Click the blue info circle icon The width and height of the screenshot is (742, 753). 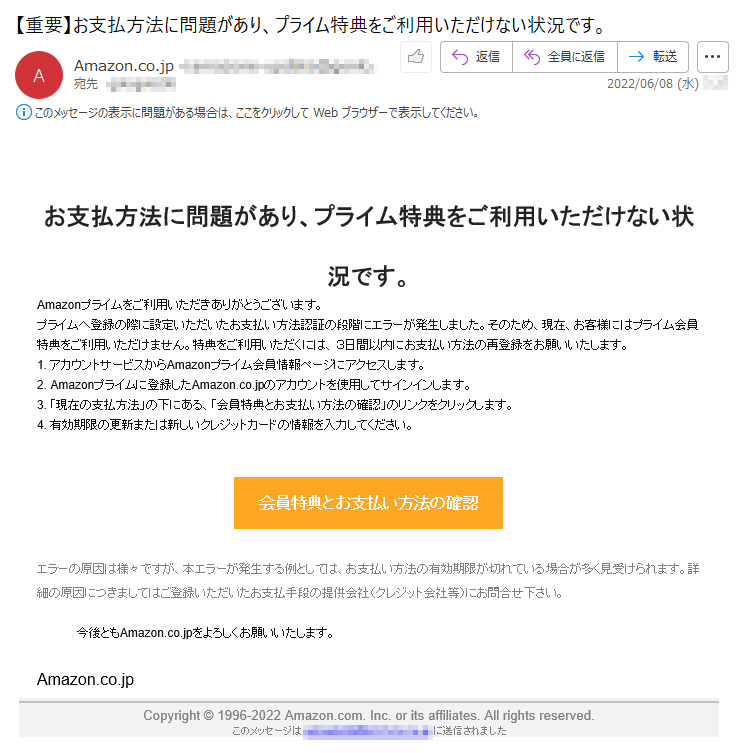pyautogui.click(x=24, y=112)
